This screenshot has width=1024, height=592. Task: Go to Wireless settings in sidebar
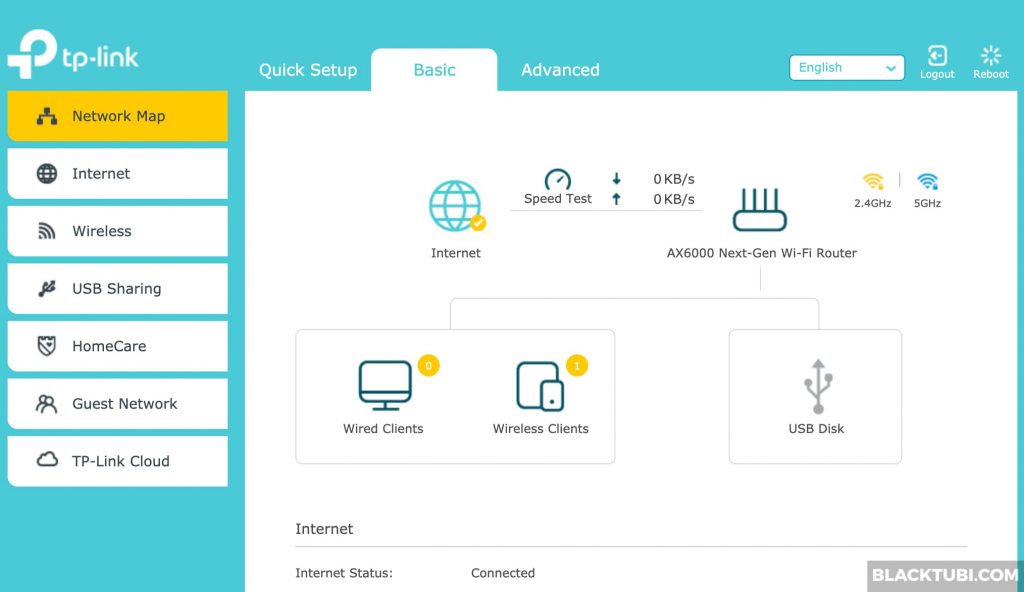pos(118,231)
